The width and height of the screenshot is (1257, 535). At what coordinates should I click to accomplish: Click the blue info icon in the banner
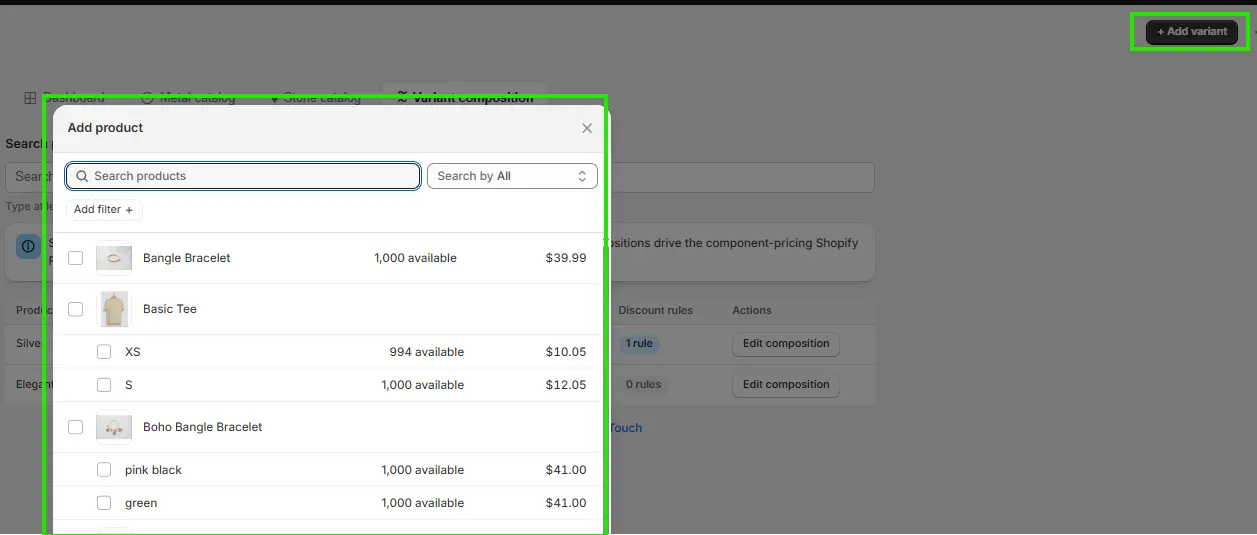click(29, 245)
